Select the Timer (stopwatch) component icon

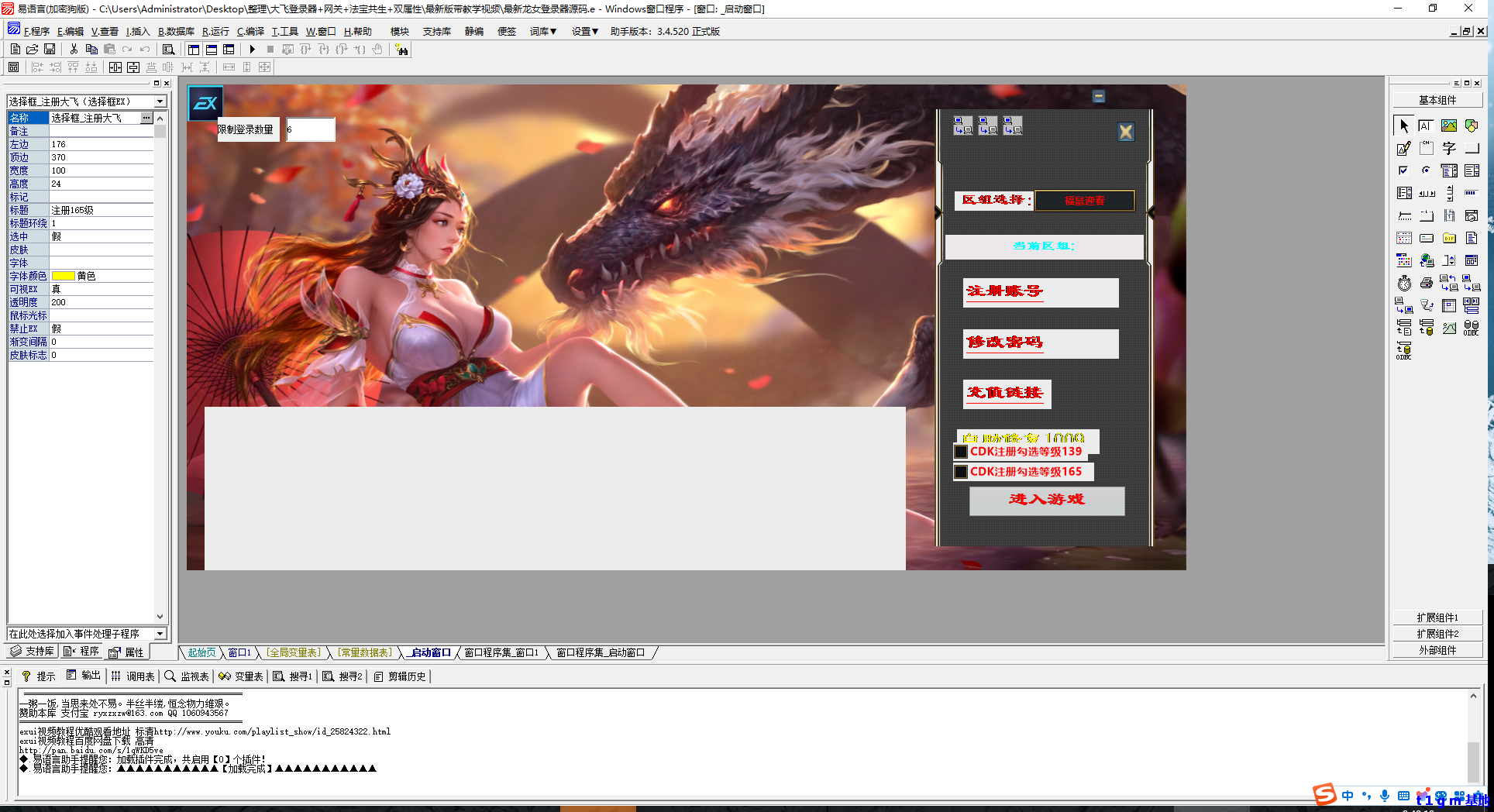pos(1404,284)
